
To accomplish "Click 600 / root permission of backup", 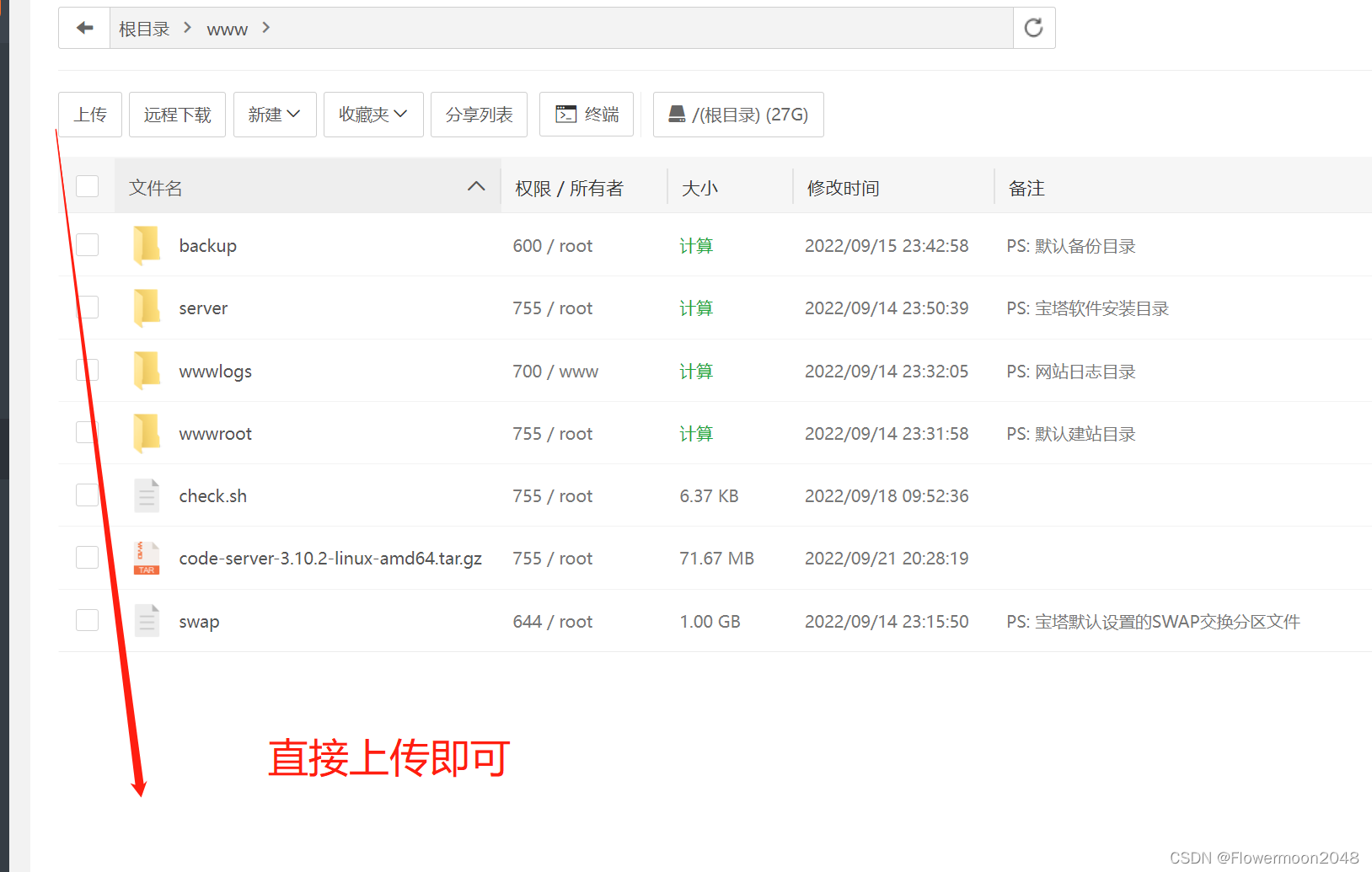I will click(x=553, y=246).
